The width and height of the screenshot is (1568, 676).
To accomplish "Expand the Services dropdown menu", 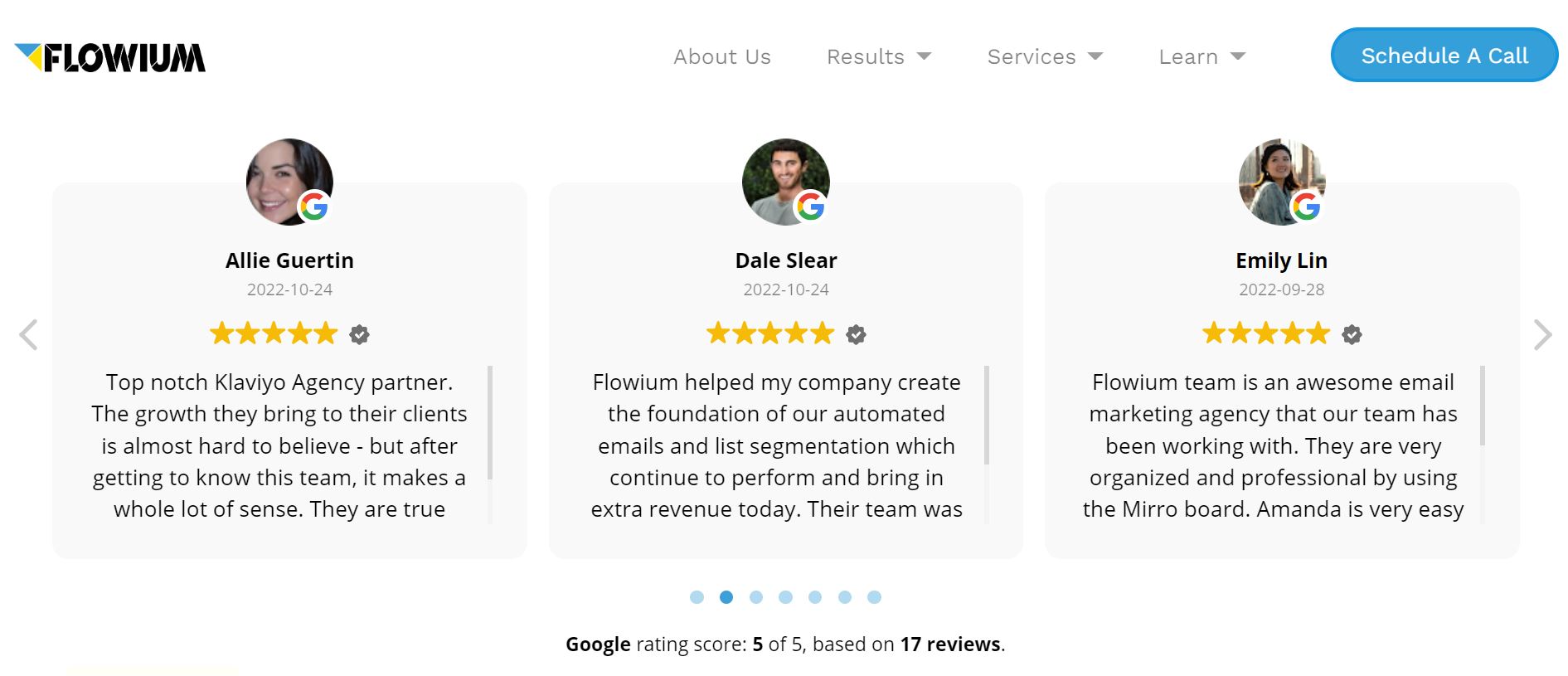I will pyautogui.click(x=1045, y=57).
